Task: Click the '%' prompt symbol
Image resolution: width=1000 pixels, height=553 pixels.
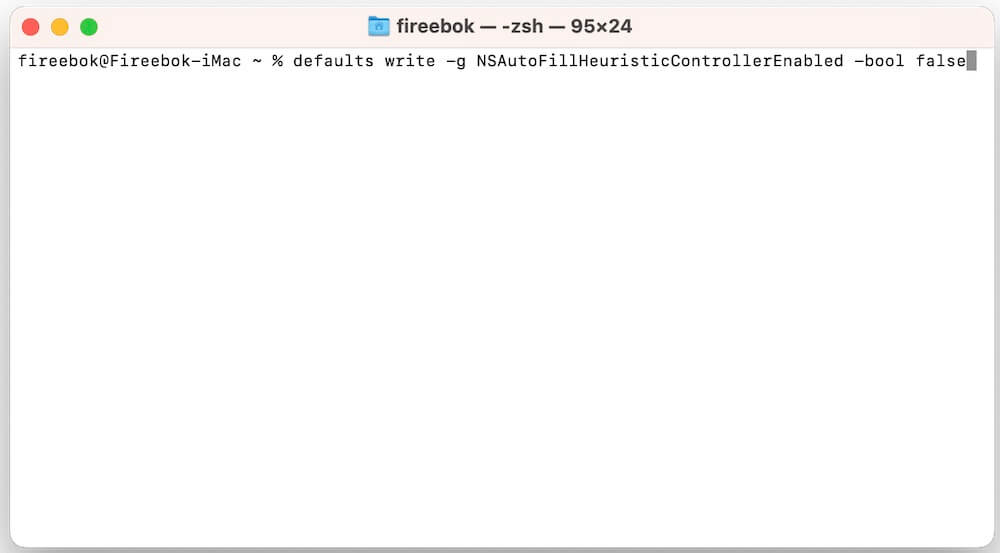Action: coord(277,61)
